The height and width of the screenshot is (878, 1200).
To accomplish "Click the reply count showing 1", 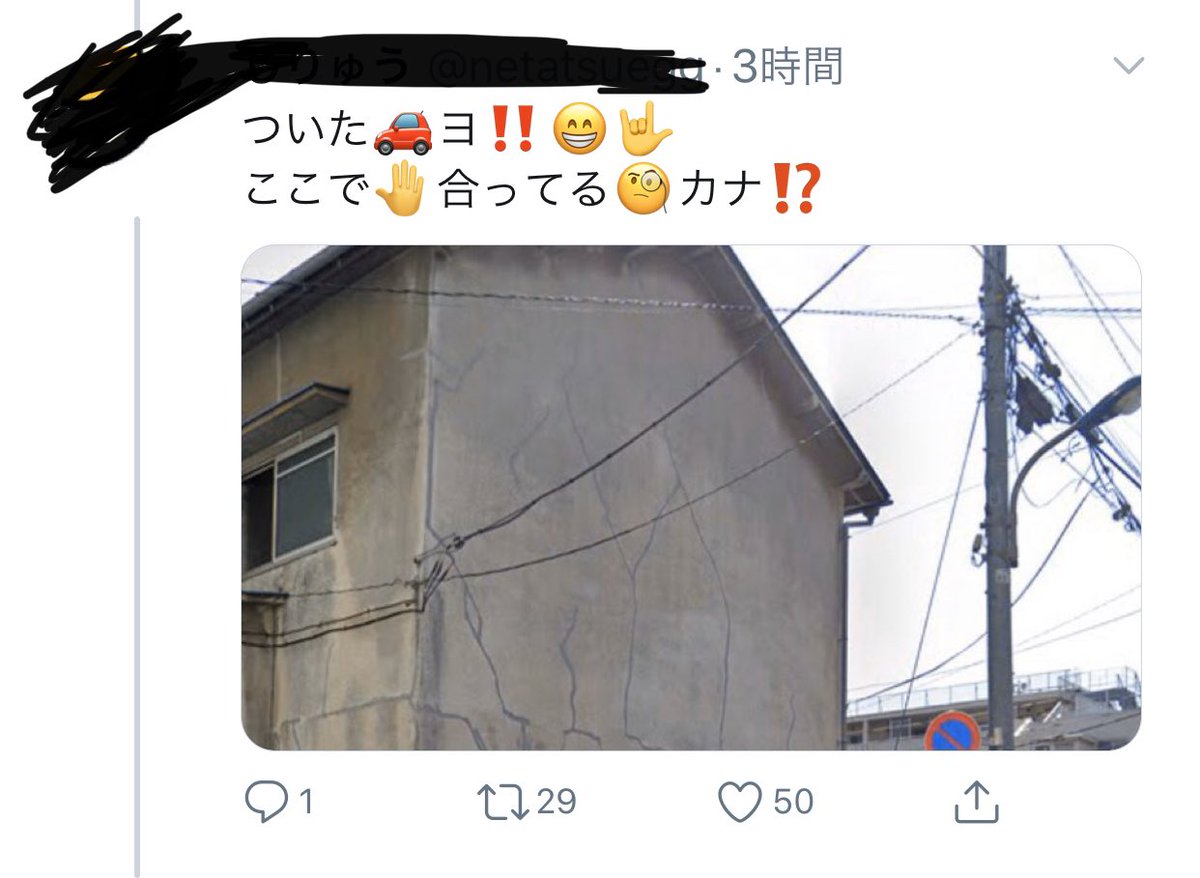I will pos(305,802).
